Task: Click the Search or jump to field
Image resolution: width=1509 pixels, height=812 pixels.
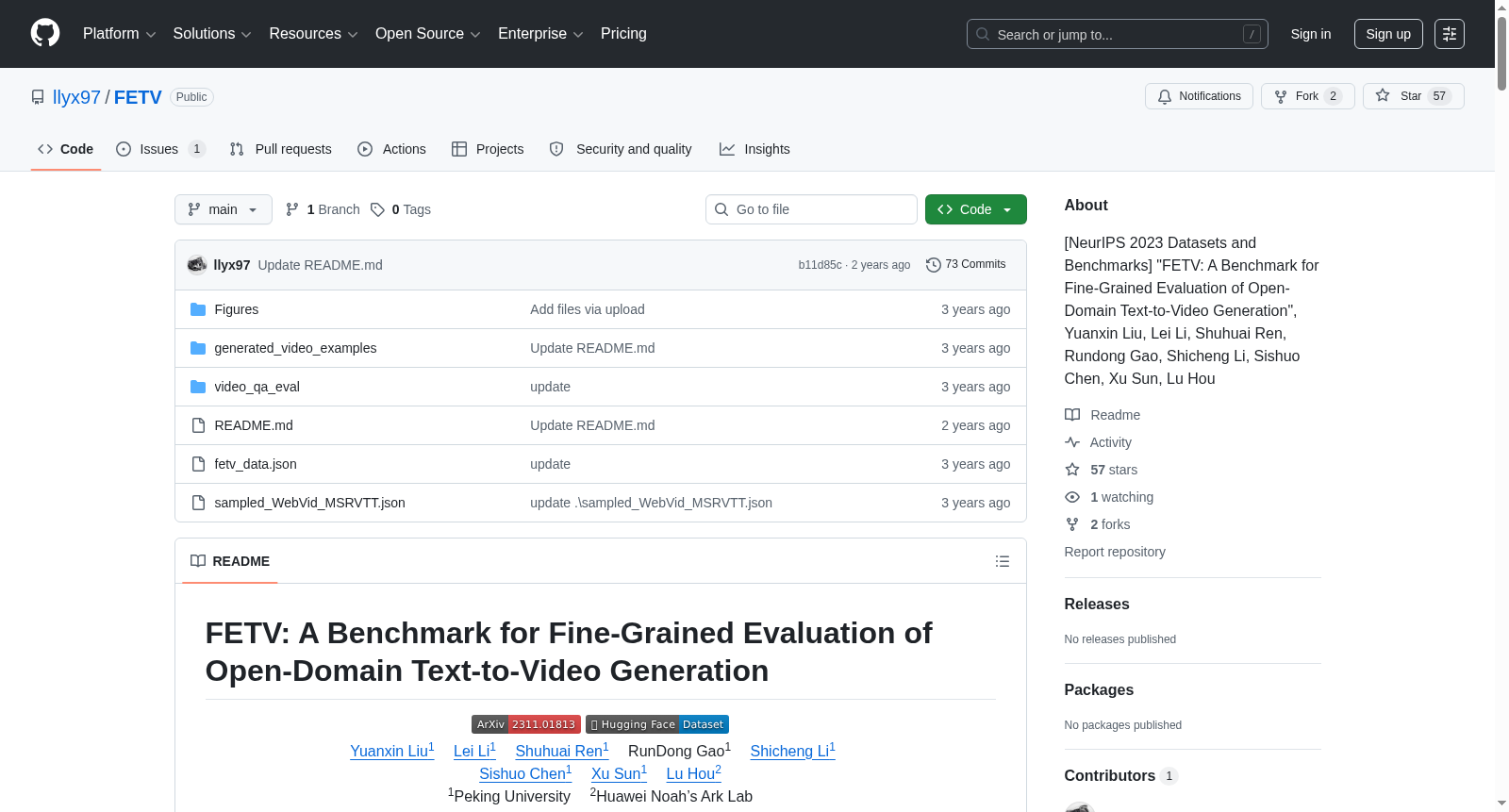Action: (x=1117, y=34)
